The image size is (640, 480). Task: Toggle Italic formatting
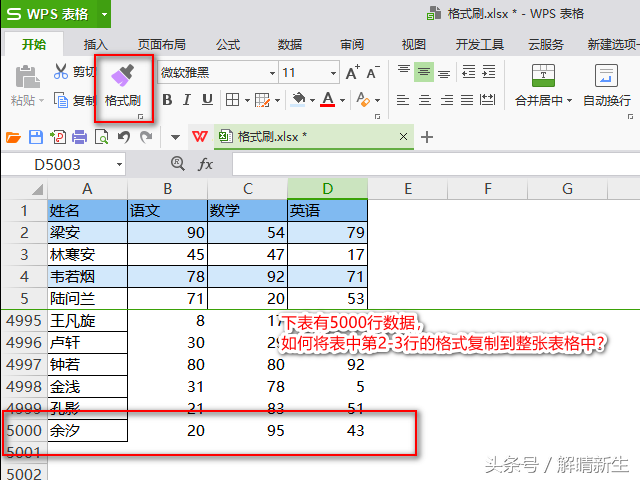coord(187,100)
